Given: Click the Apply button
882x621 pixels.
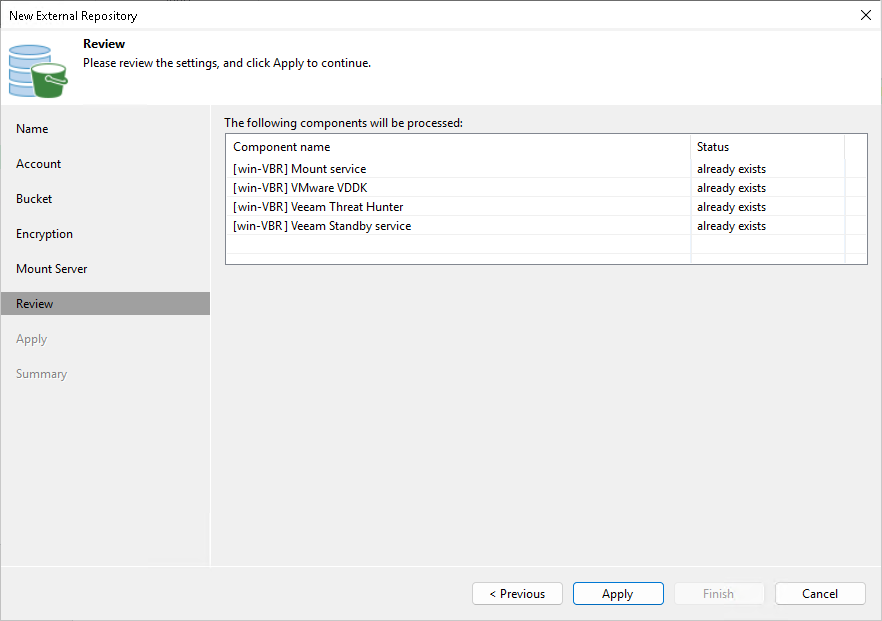Looking at the screenshot, I should 618,593.
